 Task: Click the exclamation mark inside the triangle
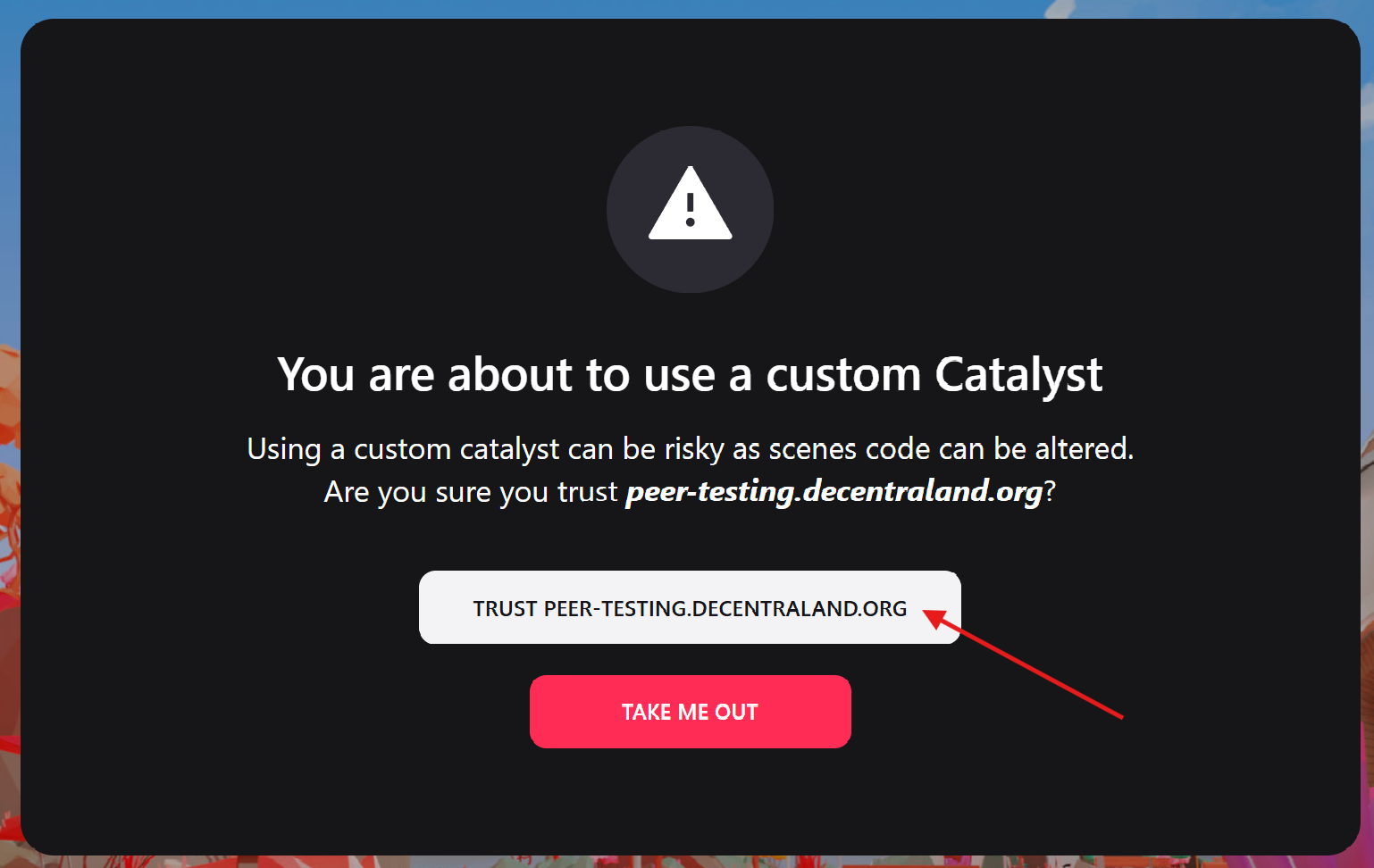(690, 211)
